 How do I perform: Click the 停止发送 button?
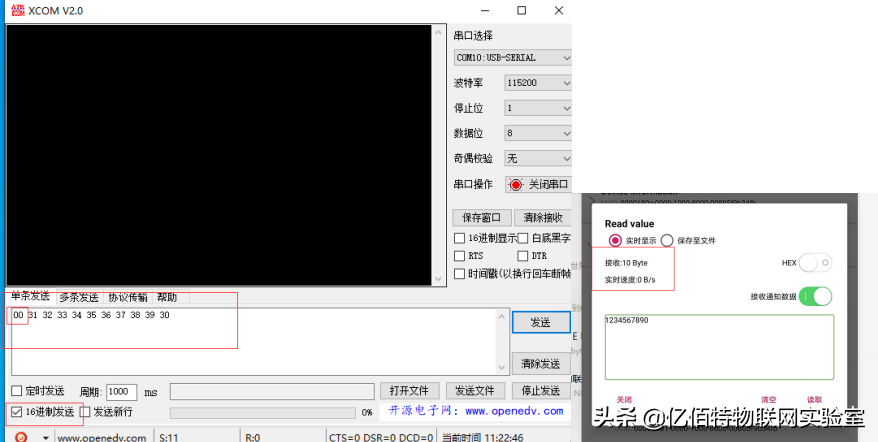pos(541,390)
